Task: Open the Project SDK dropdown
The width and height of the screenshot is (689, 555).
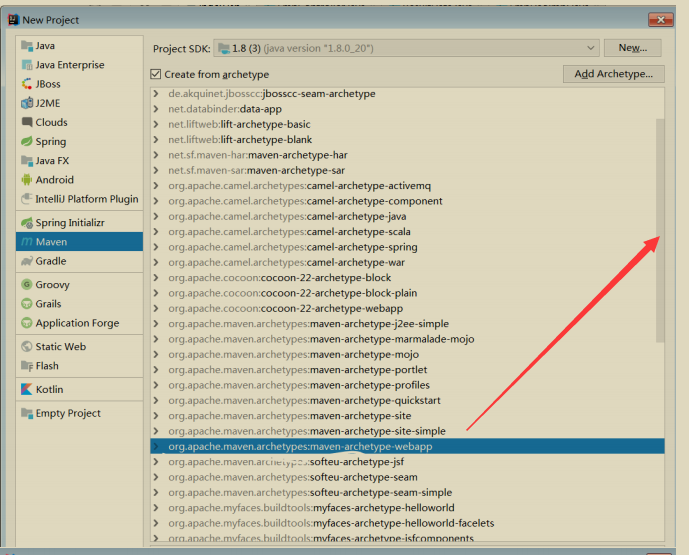Action: (406, 48)
